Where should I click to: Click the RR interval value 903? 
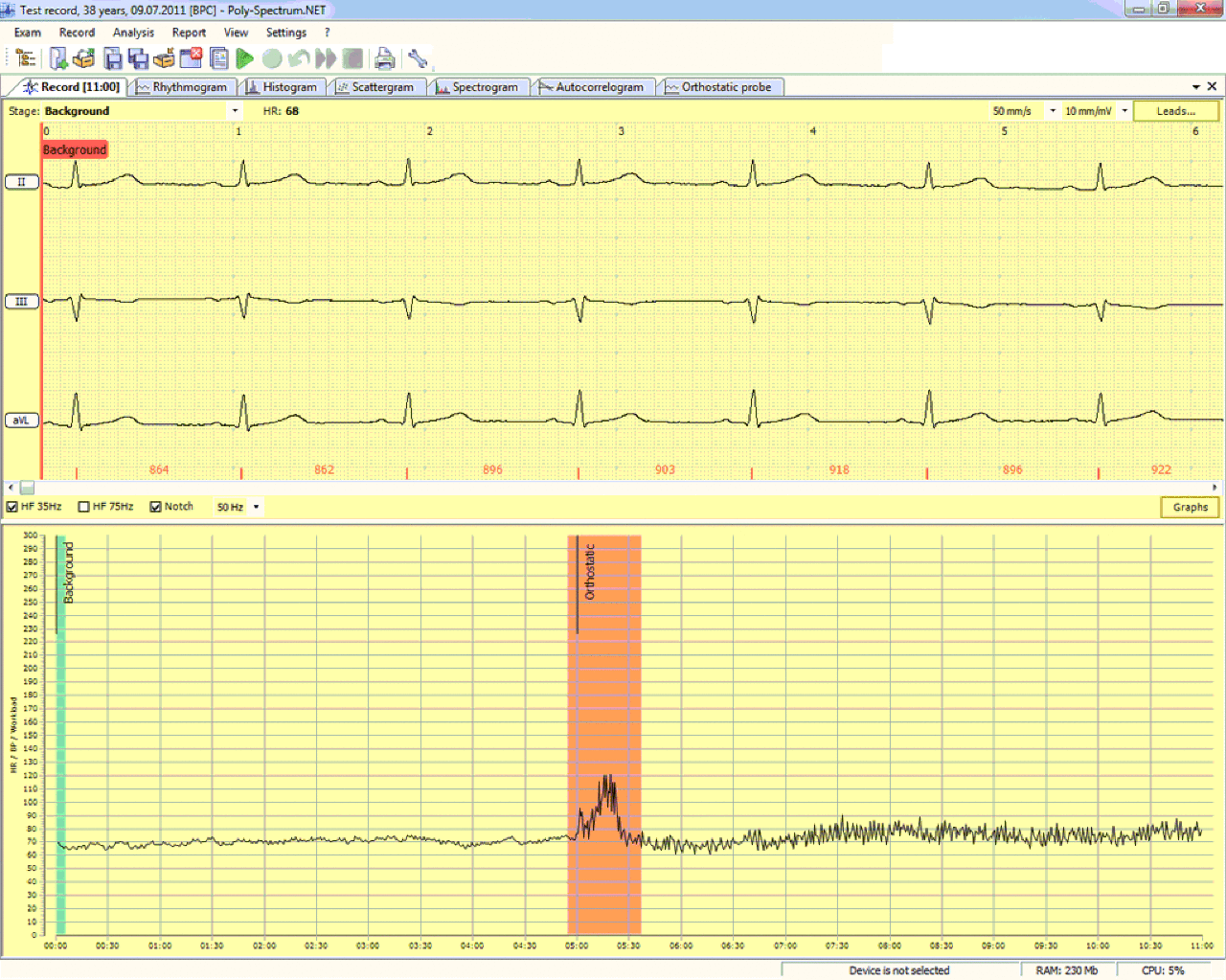tap(665, 469)
